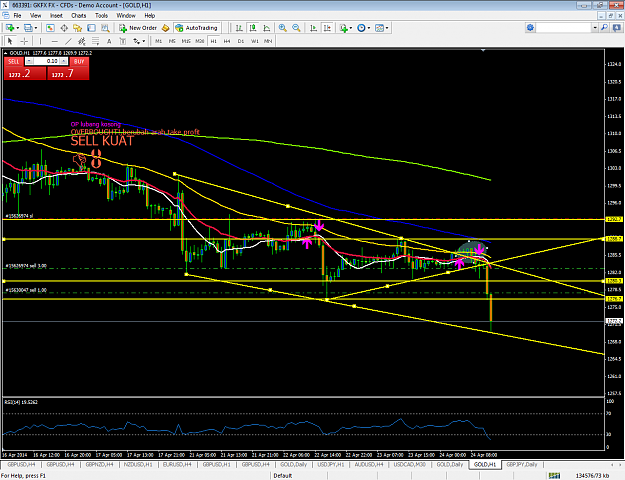625x480 pixels.
Task: Click the red SELL one-click button
Action: [14, 61]
